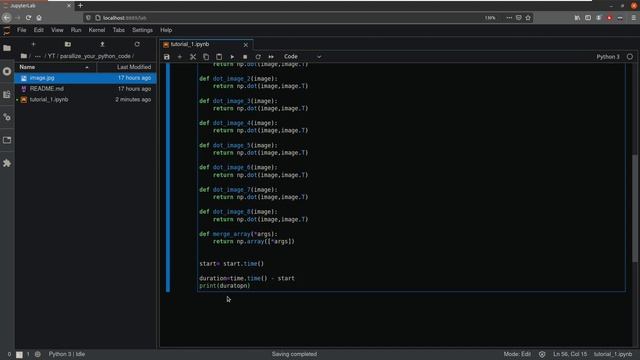Open the Firefox library icon
This screenshot has height=360, width=640.
[577, 18]
